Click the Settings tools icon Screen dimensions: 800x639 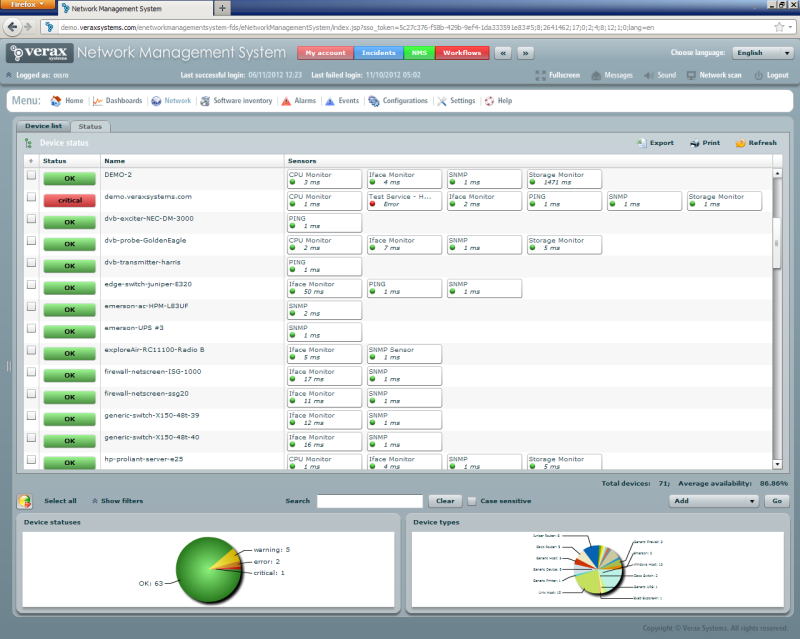[x=442, y=101]
